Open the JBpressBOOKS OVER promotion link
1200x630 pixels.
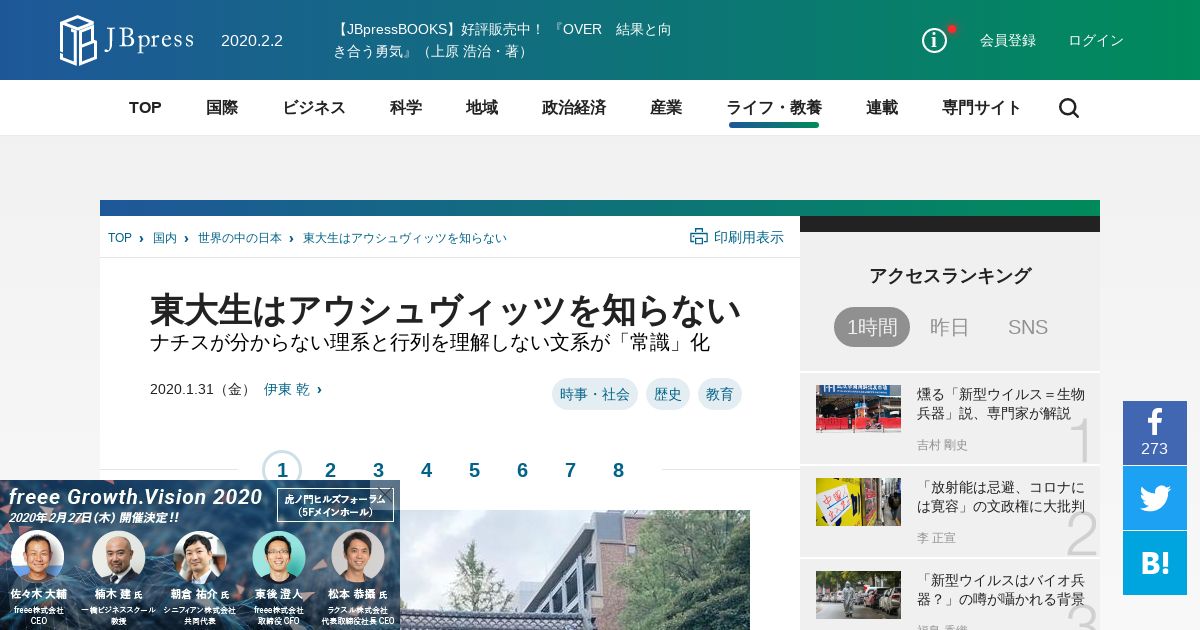pyautogui.click(x=502, y=40)
